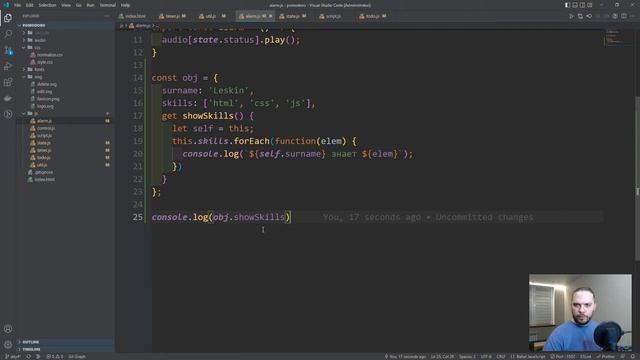Open the Help menu

point(125,5)
